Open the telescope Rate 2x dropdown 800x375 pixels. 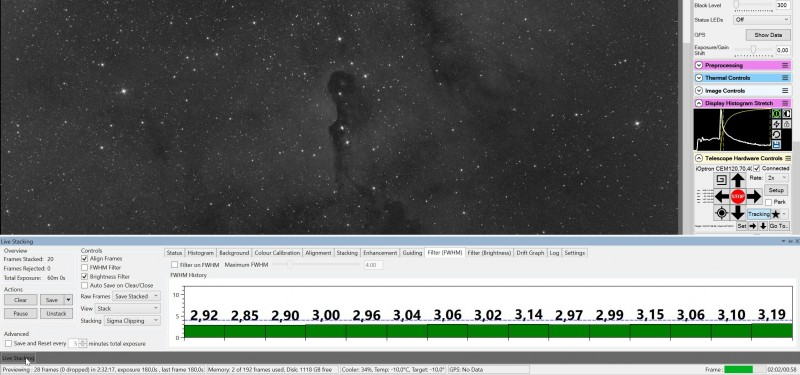(x=777, y=178)
